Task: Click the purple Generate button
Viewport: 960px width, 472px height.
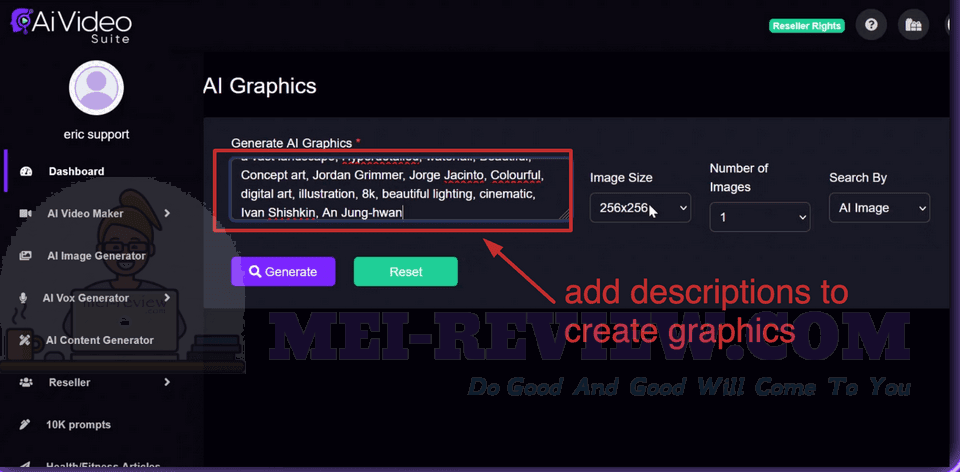Action: (283, 272)
